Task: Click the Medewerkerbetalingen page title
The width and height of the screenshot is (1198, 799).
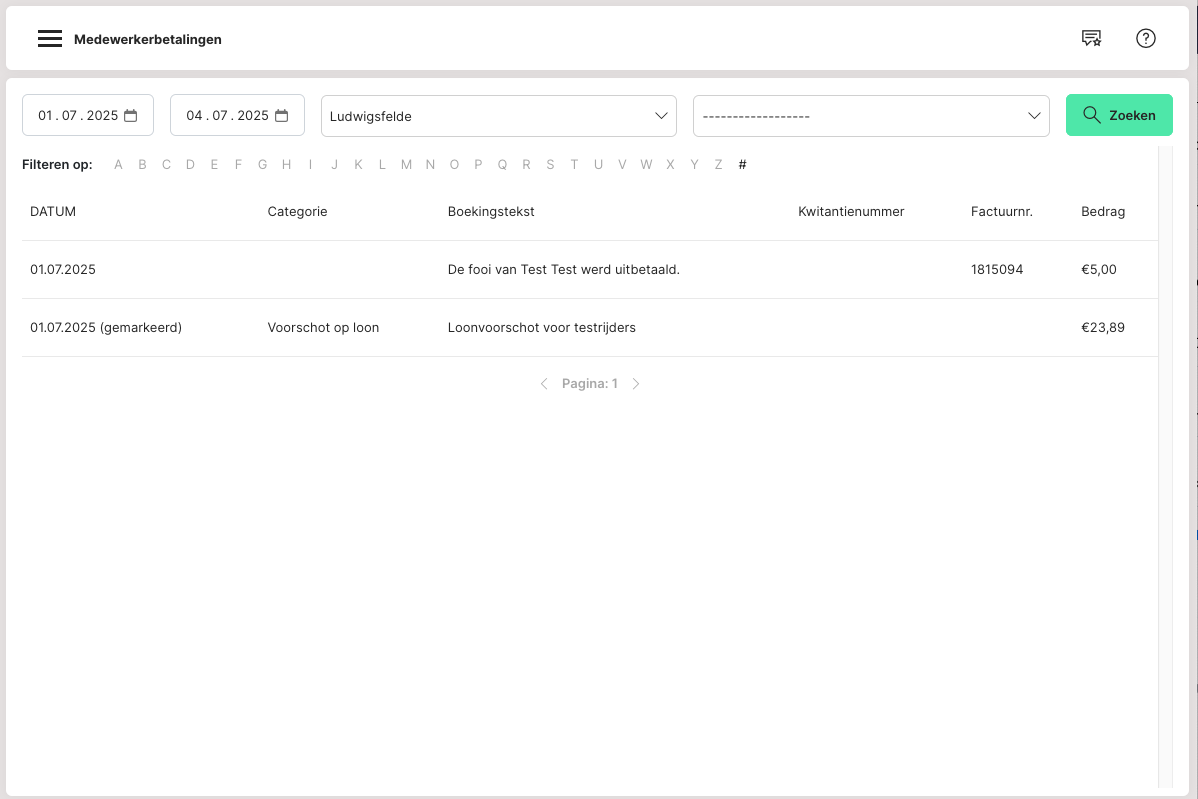Action: [147, 40]
